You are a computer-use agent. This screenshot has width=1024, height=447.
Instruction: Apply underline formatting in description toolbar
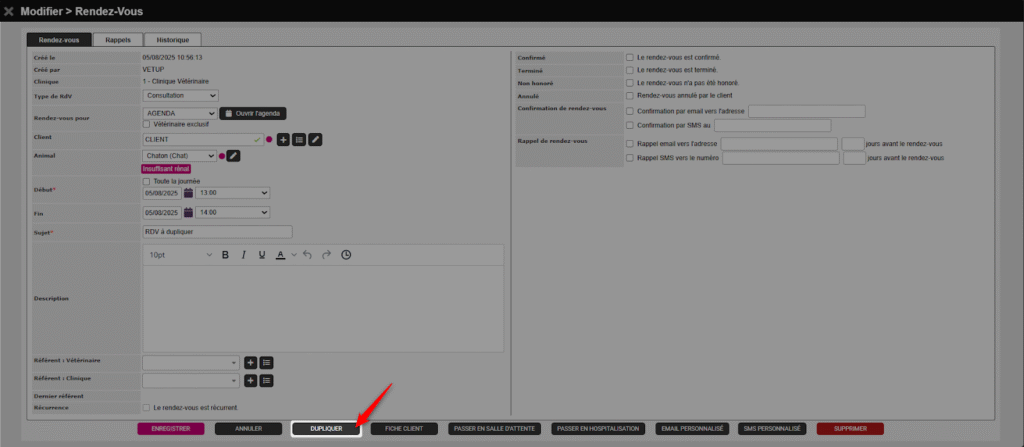click(x=261, y=255)
